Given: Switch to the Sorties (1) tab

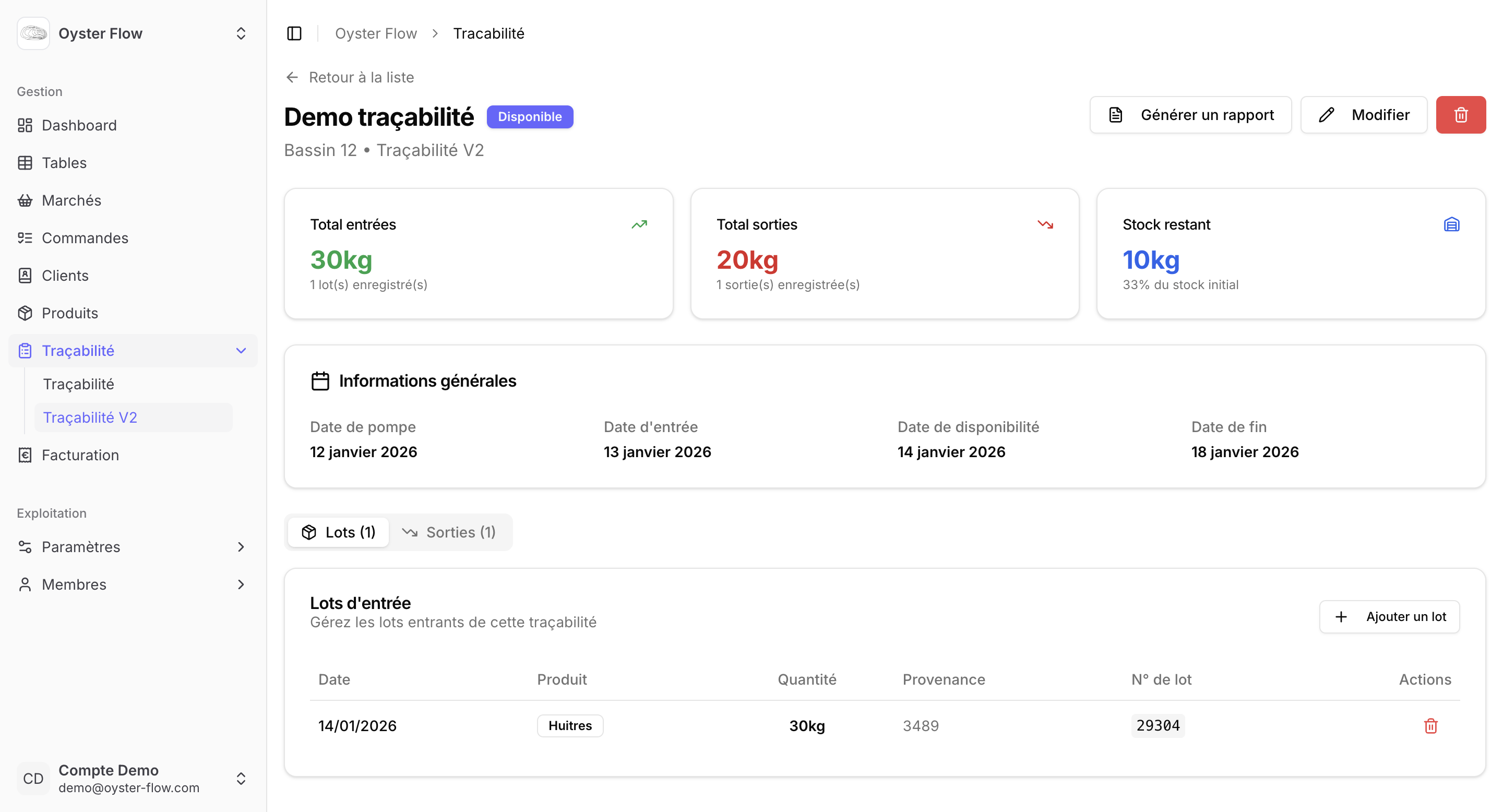Looking at the screenshot, I should (449, 532).
